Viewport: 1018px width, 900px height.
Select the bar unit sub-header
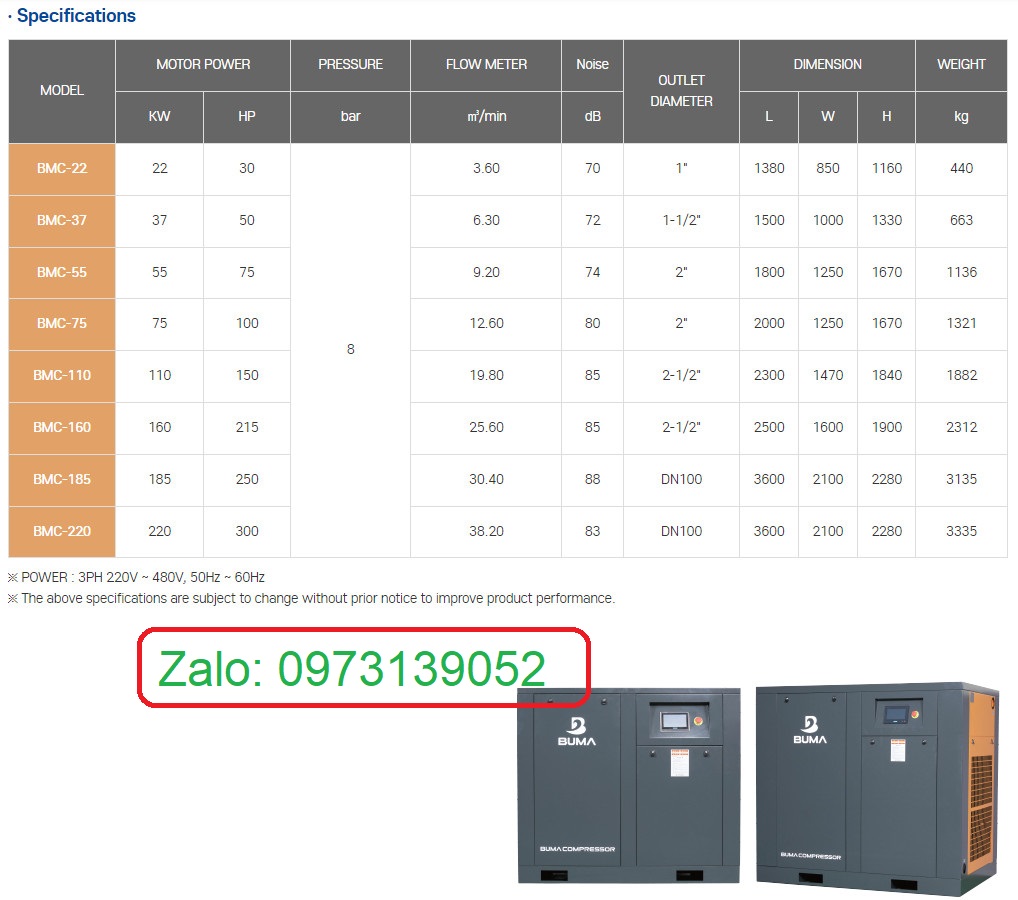(350, 116)
